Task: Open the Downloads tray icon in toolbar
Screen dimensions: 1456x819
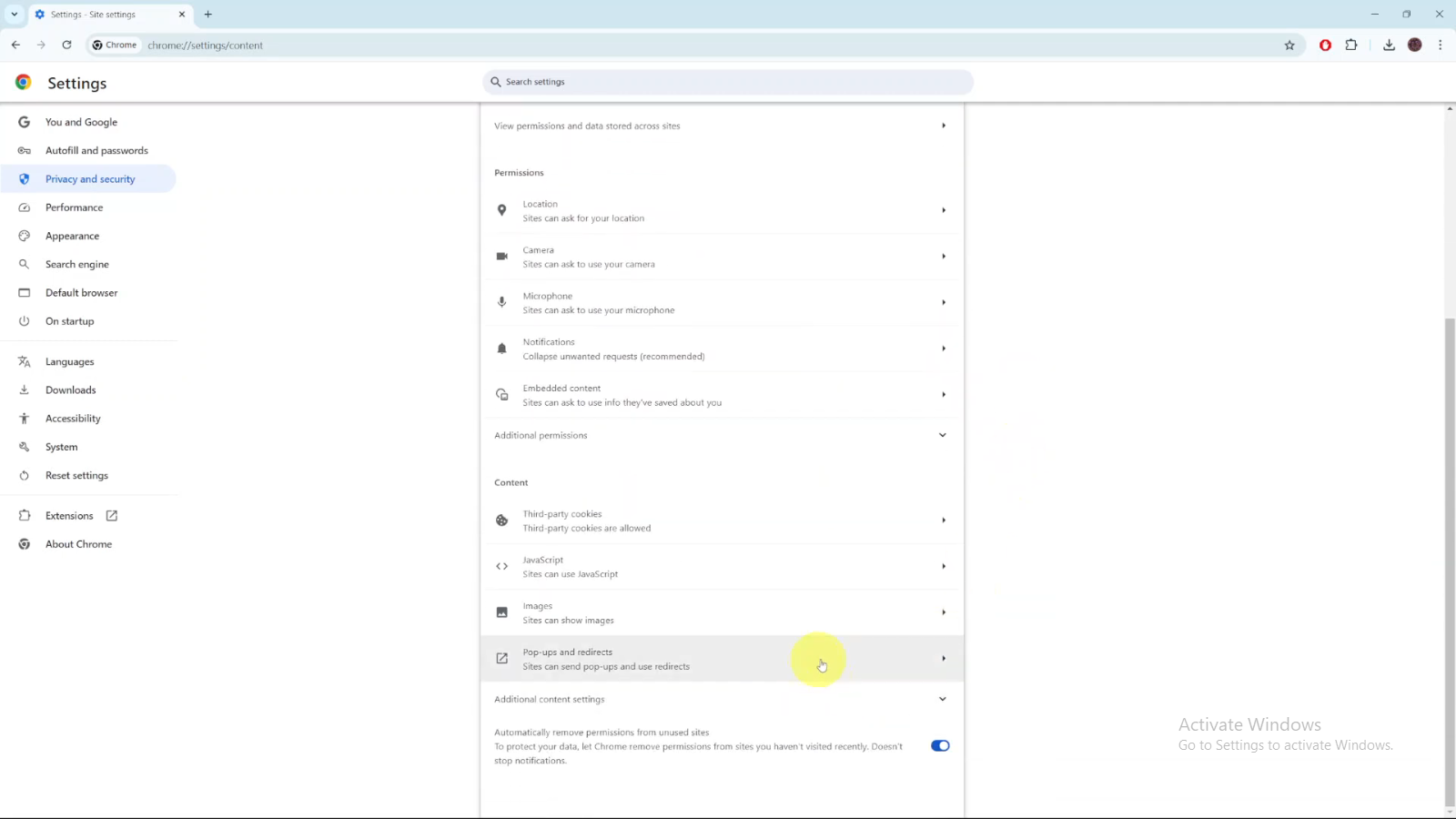Action: pos(1389,45)
